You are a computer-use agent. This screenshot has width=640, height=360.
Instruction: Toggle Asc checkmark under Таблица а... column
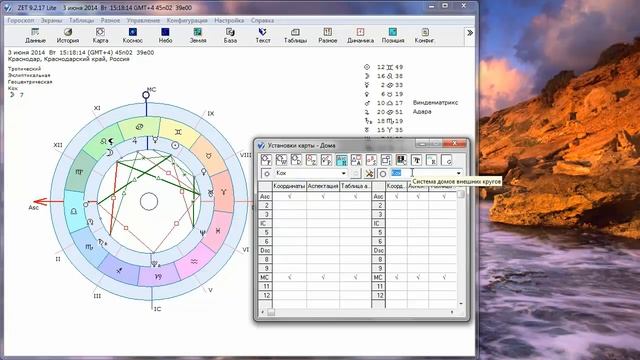[355, 196]
